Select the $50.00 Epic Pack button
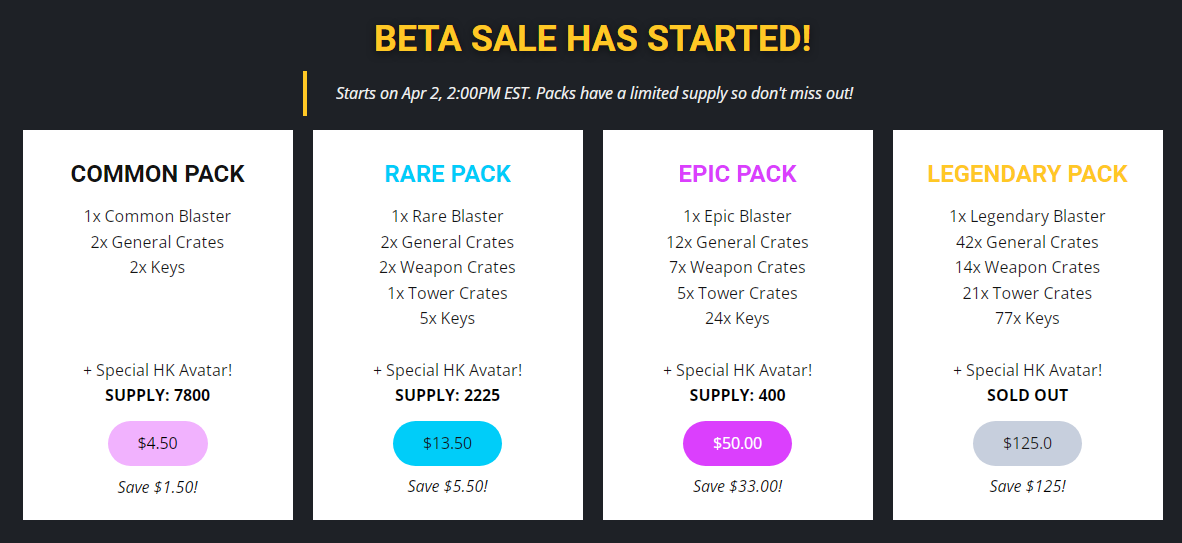1182x543 pixels. (737, 443)
